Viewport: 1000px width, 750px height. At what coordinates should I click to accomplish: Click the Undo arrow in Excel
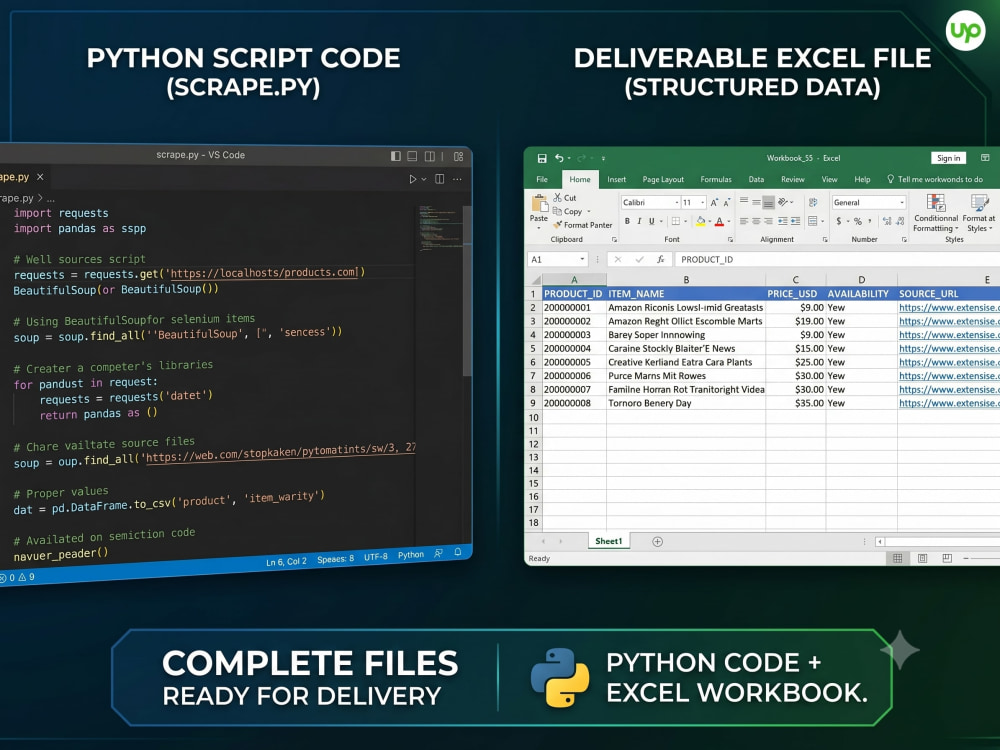pyautogui.click(x=559, y=158)
